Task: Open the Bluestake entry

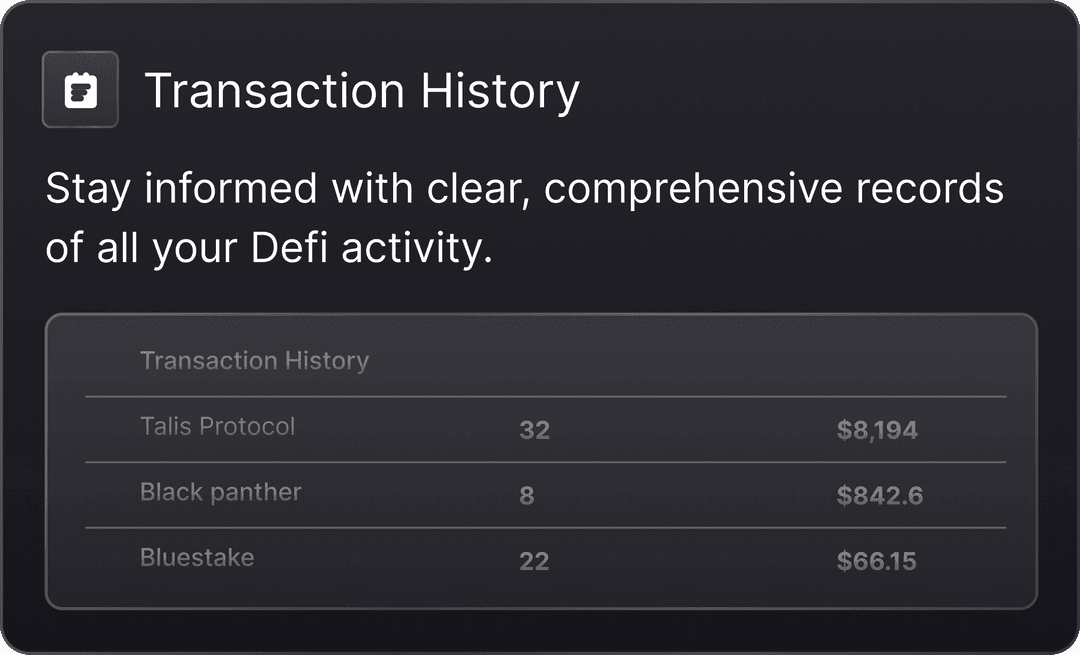Action: 197,557
